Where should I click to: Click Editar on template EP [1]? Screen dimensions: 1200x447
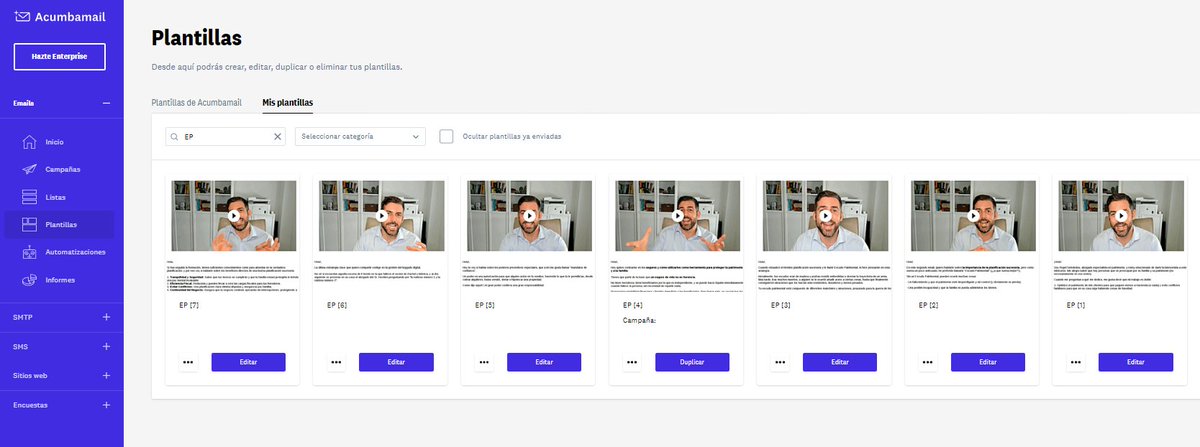point(1136,362)
